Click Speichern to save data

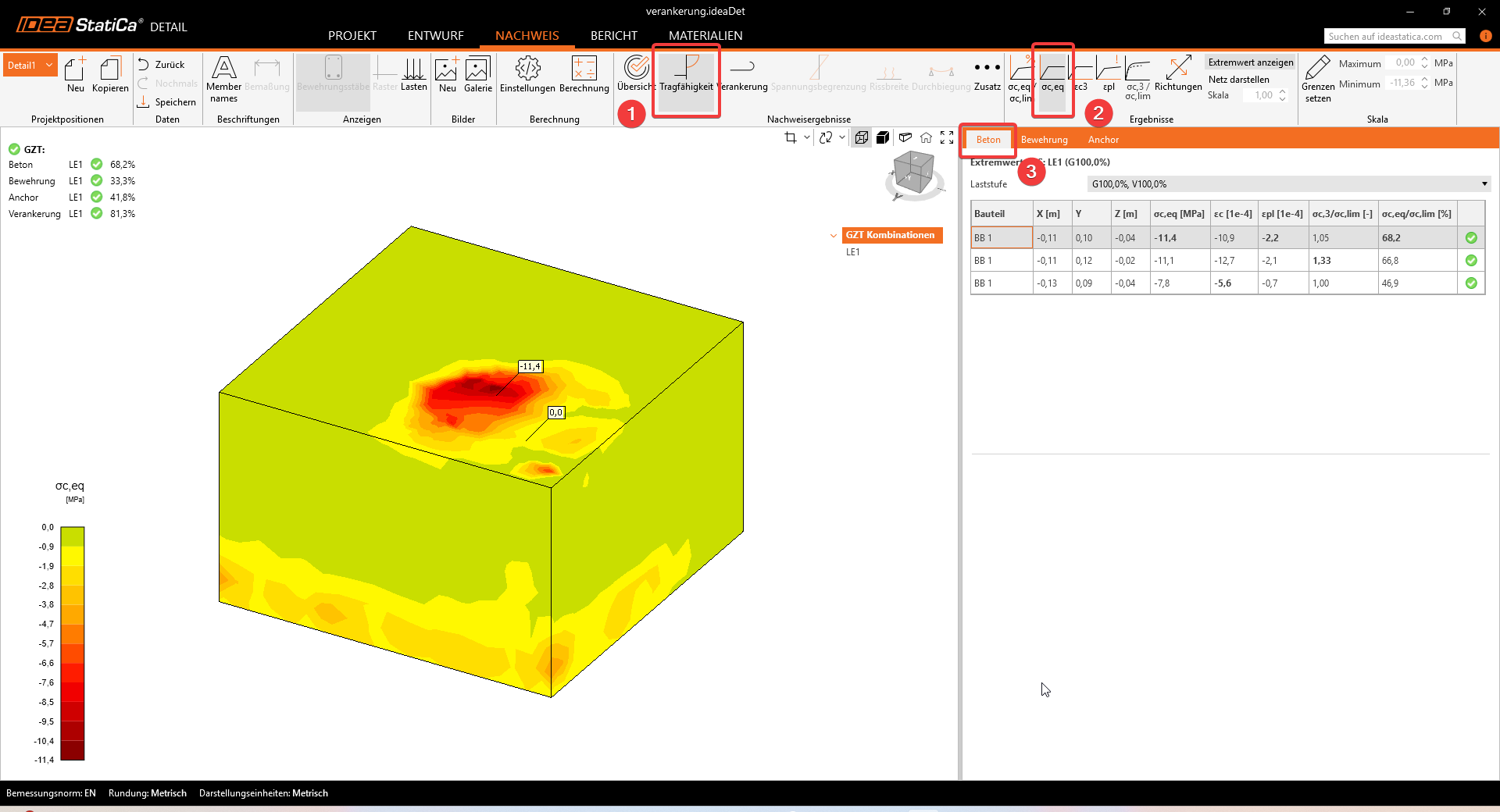[167, 102]
